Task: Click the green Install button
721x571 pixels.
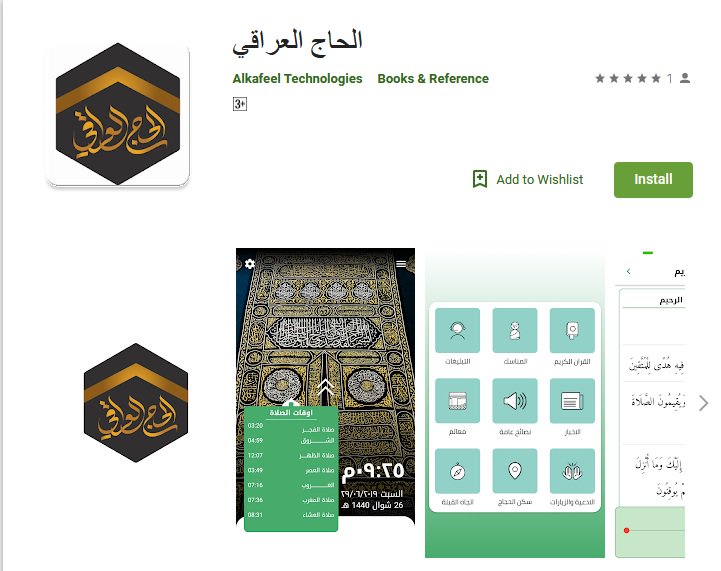Action: click(653, 180)
